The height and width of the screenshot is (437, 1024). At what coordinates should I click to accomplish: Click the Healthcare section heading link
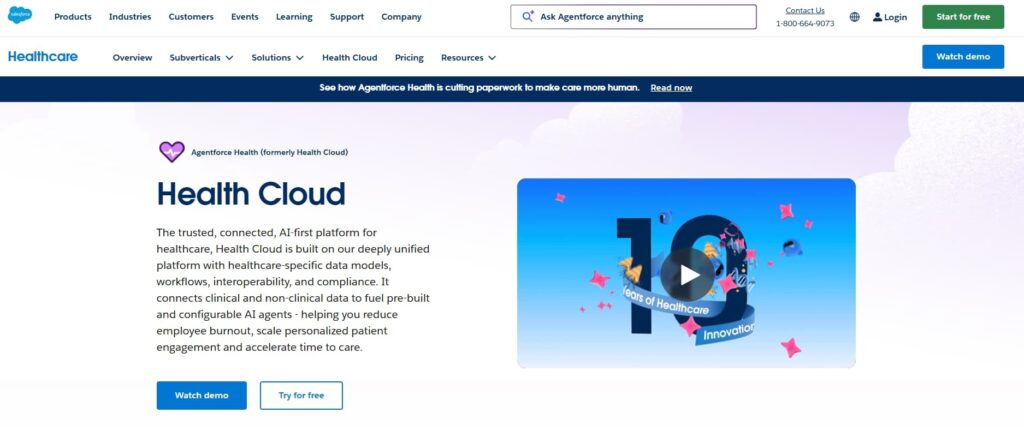(42, 57)
